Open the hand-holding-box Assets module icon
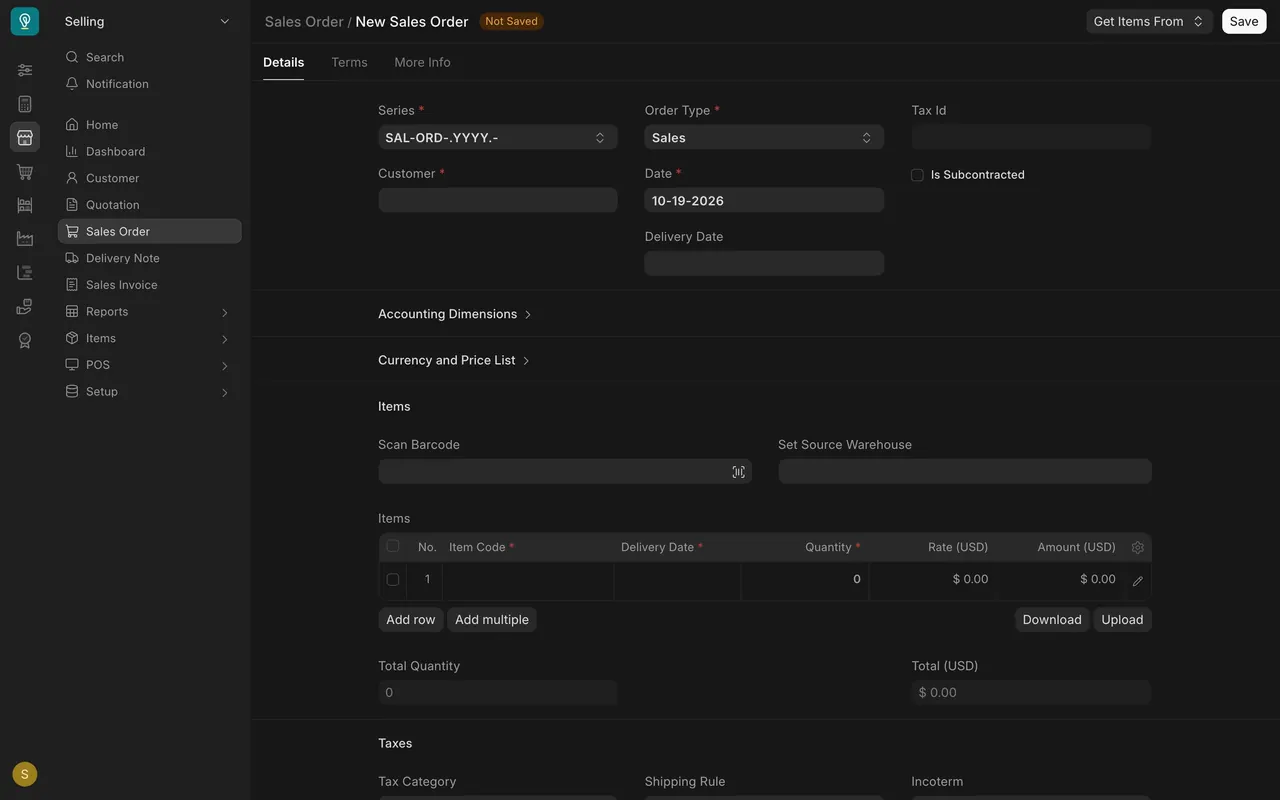The height and width of the screenshot is (800, 1280). (x=25, y=306)
